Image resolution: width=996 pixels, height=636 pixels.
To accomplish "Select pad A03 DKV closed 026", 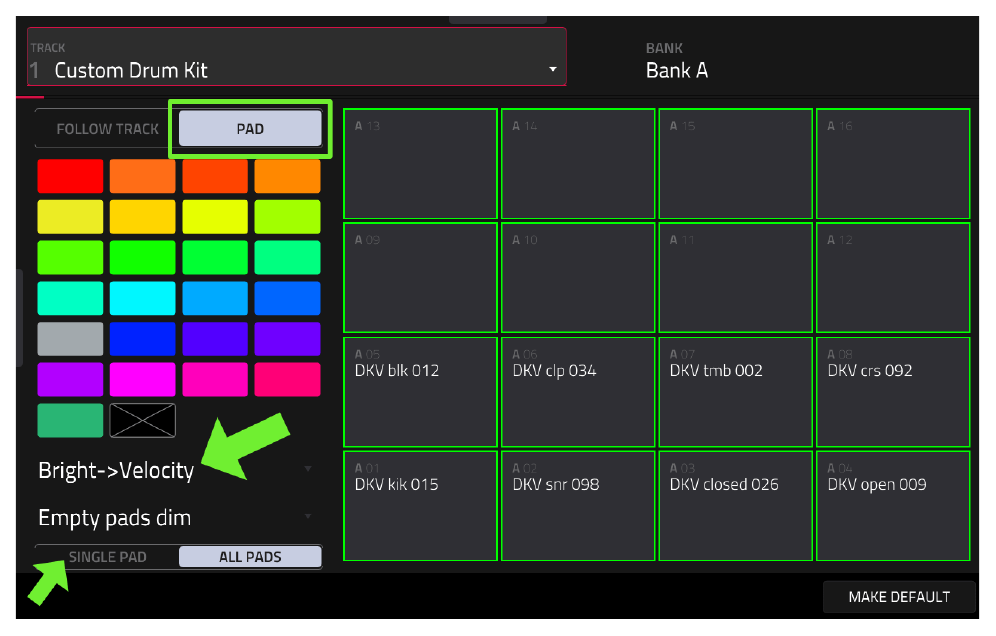I will coord(736,506).
